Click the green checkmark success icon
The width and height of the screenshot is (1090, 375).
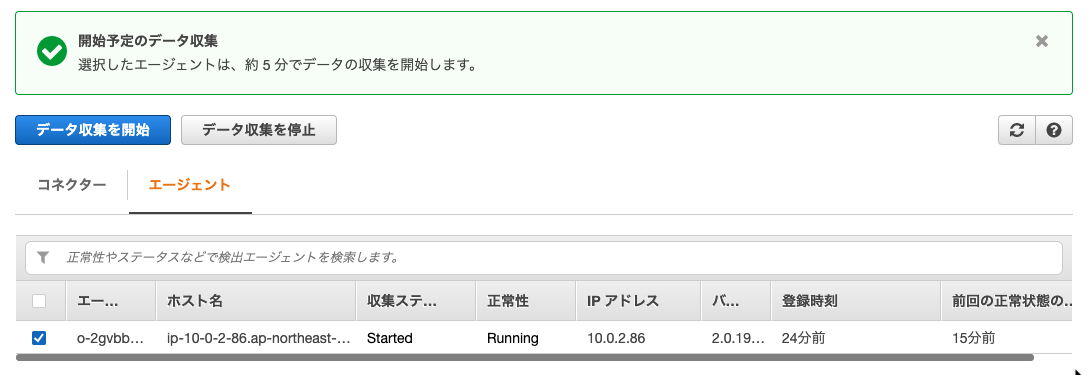(52, 52)
